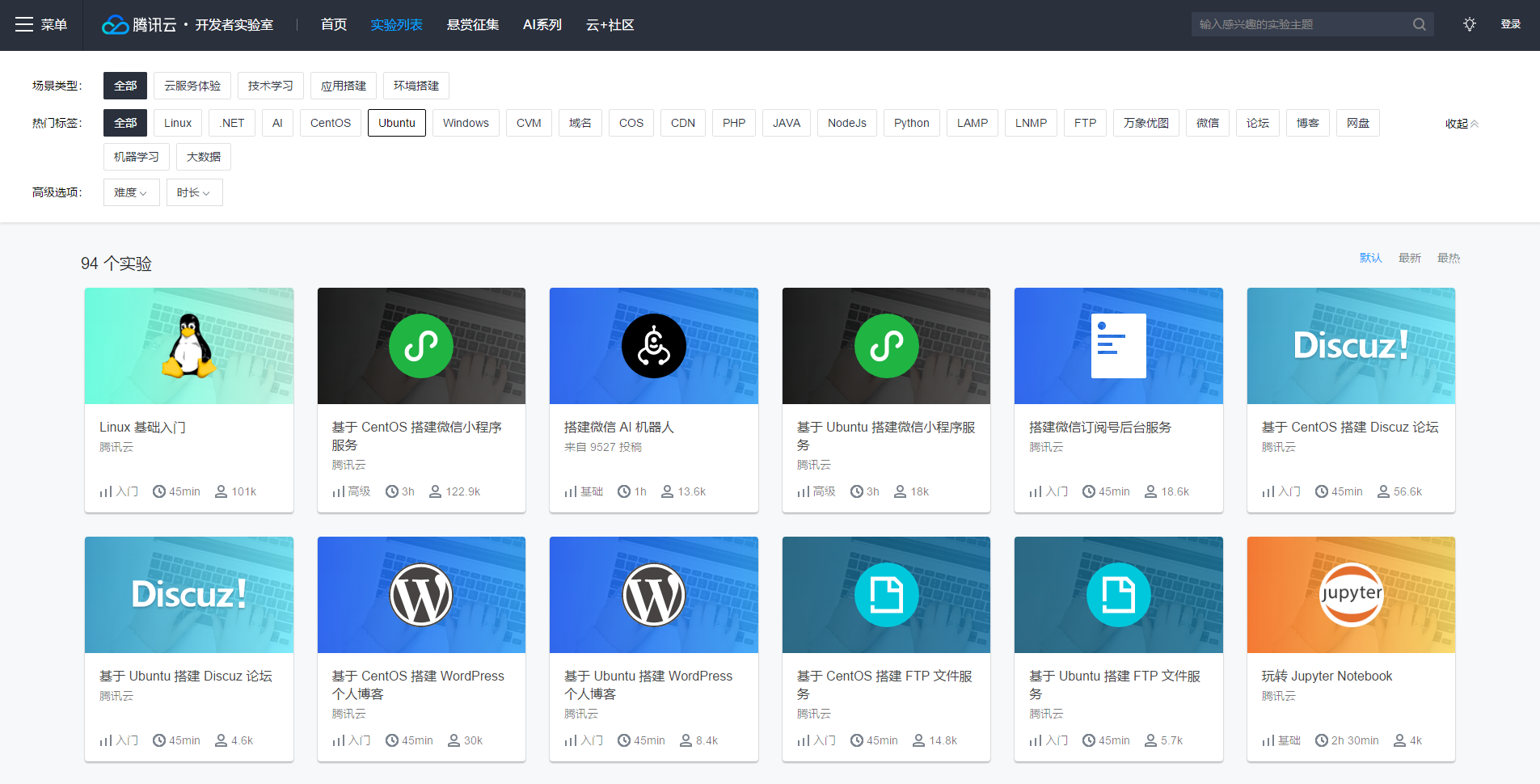1540x784 pixels.
Task: Click difficulty bars icon on Linux 基础入门 card
Action: coord(106,491)
